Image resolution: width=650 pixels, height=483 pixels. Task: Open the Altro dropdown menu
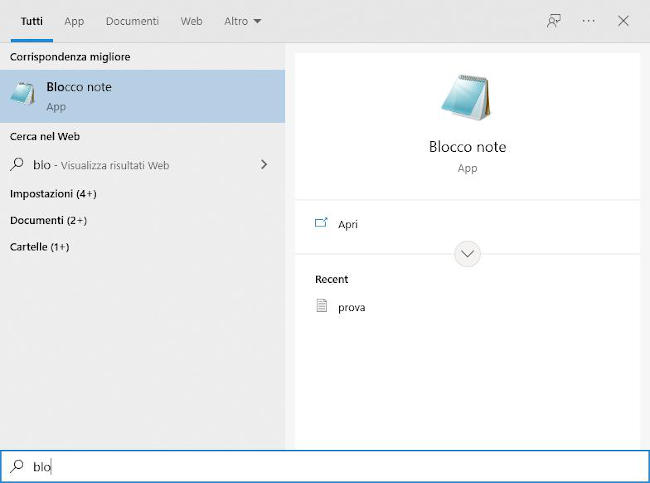[243, 21]
